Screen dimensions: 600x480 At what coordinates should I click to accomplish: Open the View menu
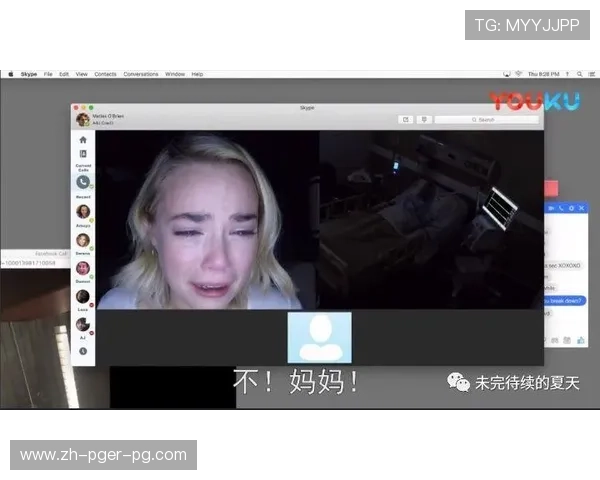[82, 74]
